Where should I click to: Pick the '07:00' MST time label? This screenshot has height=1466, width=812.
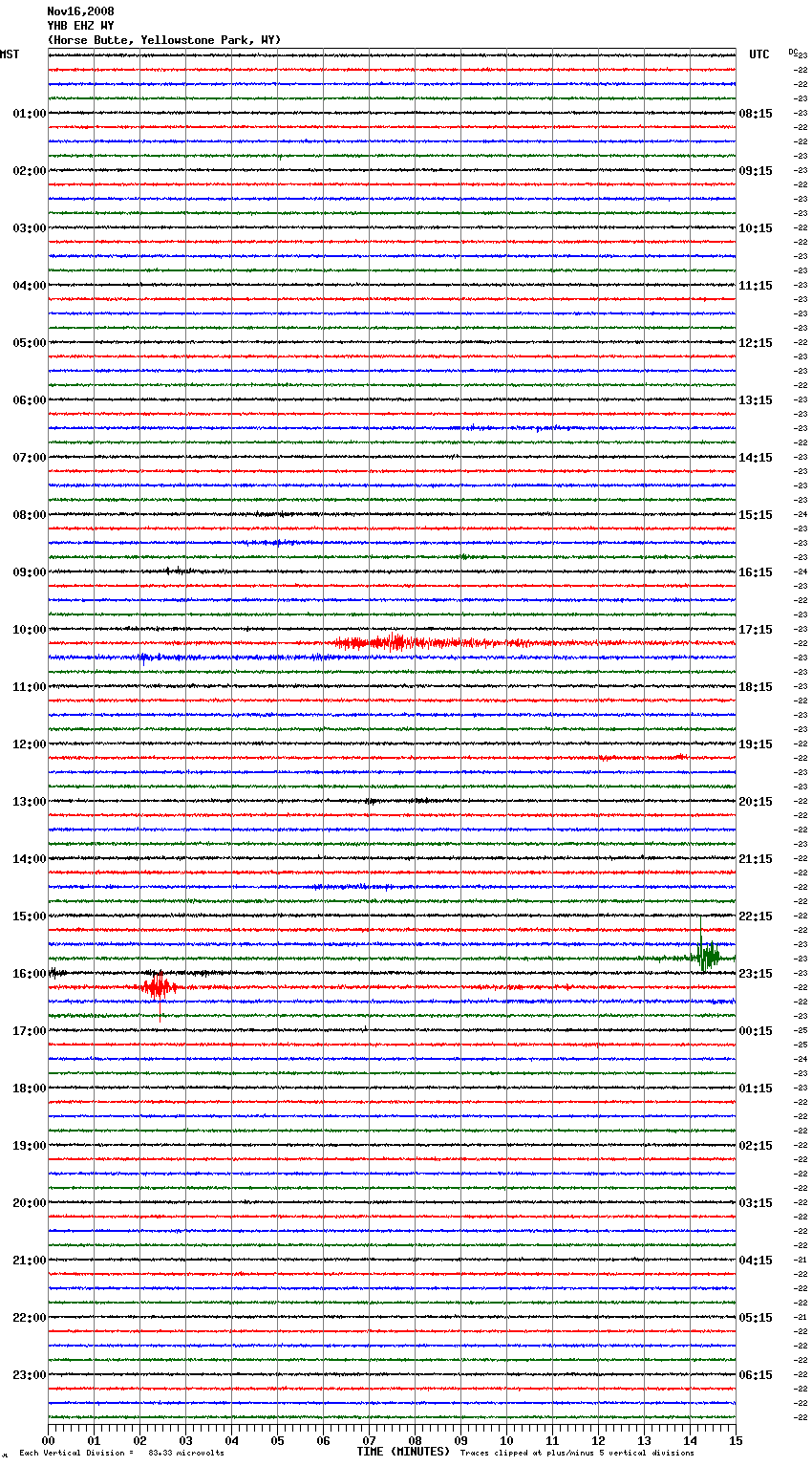pos(30,458)
